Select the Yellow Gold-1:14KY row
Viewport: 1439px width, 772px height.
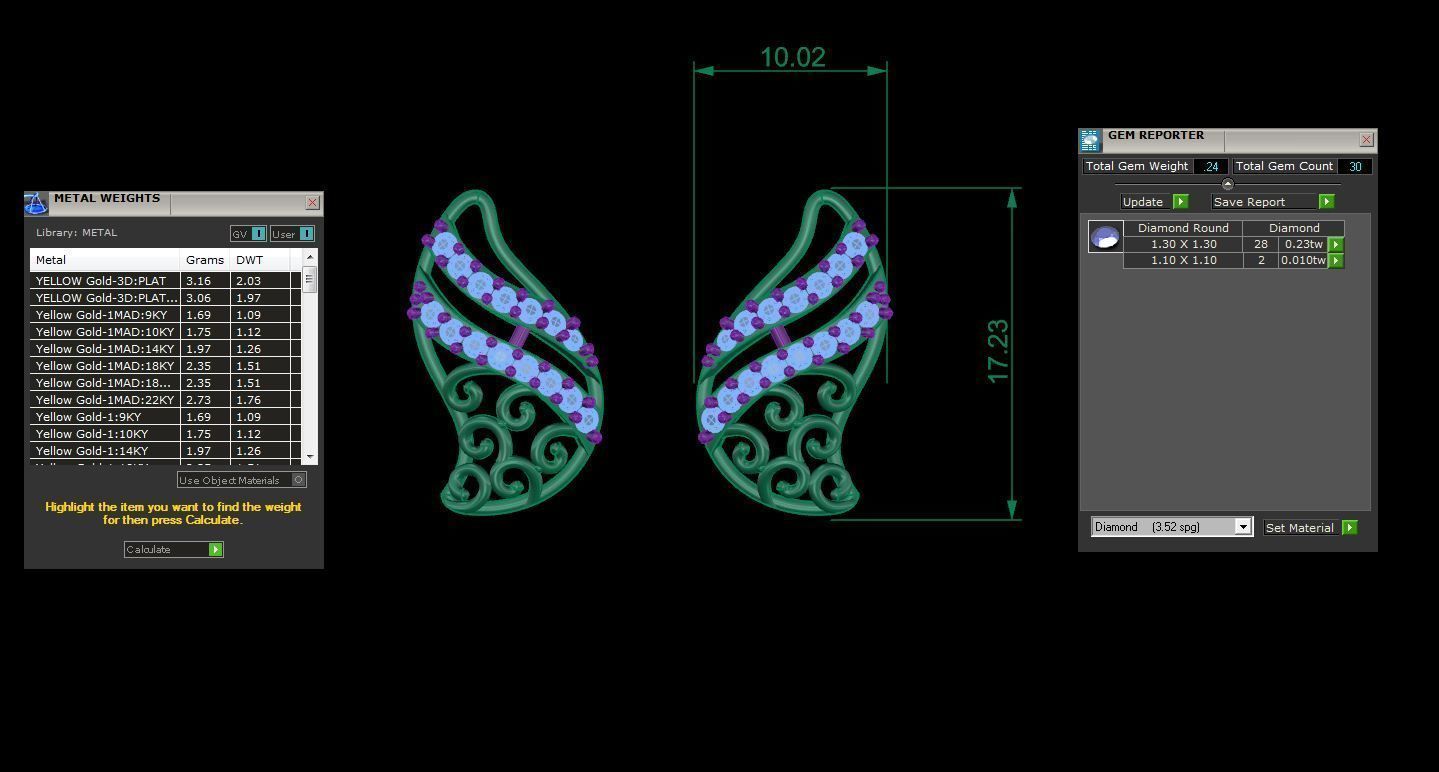point(165,451)
